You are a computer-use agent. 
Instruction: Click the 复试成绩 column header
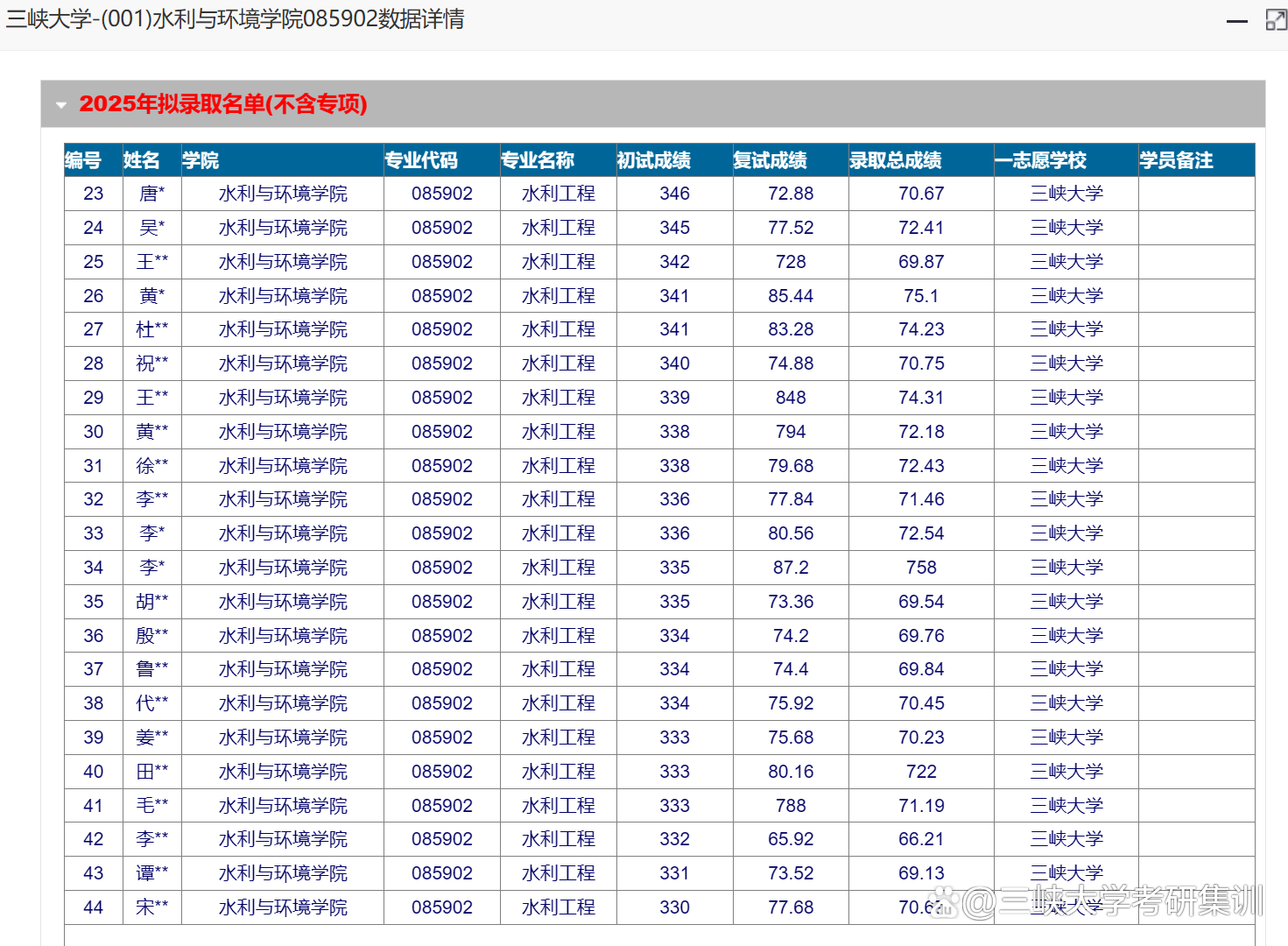point(771,159)
